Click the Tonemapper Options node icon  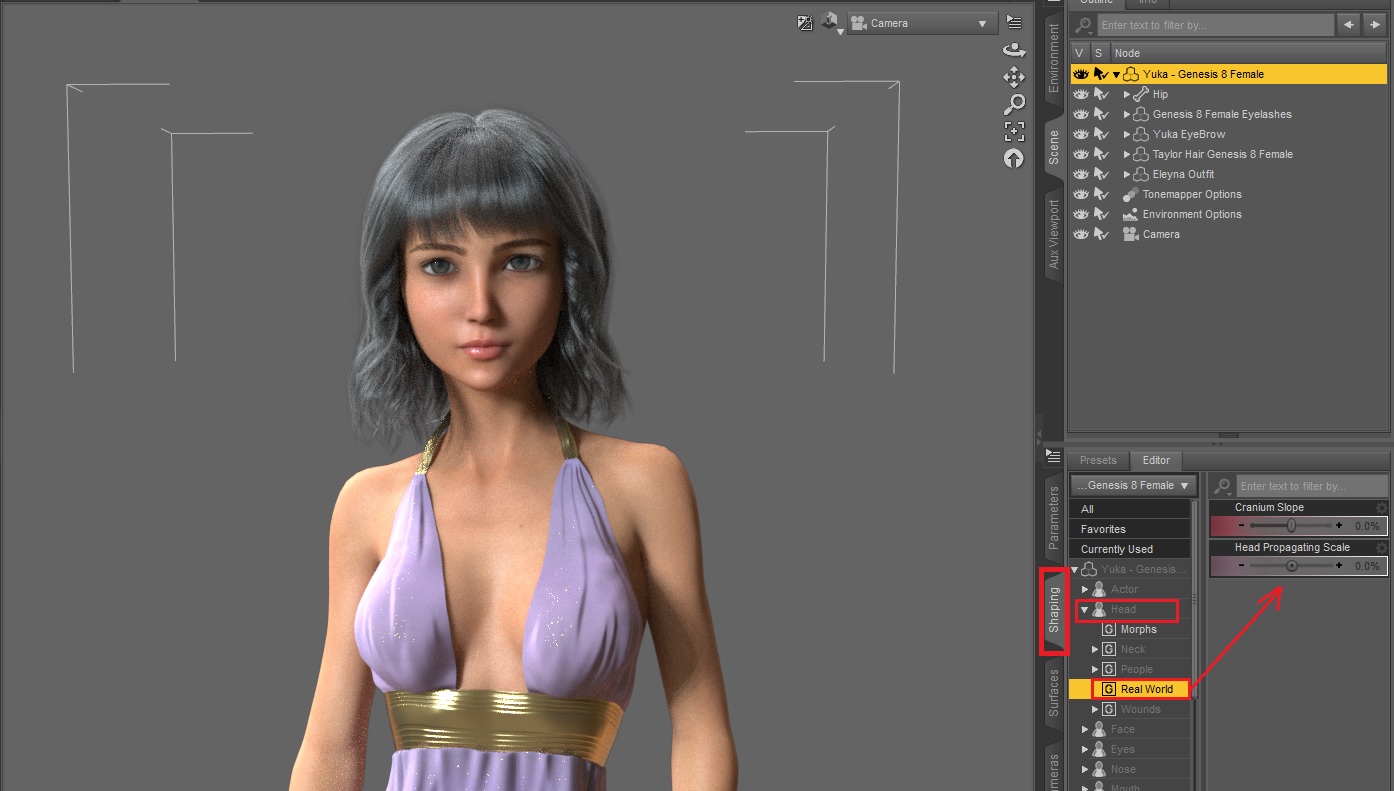[x=1131, y=194]
